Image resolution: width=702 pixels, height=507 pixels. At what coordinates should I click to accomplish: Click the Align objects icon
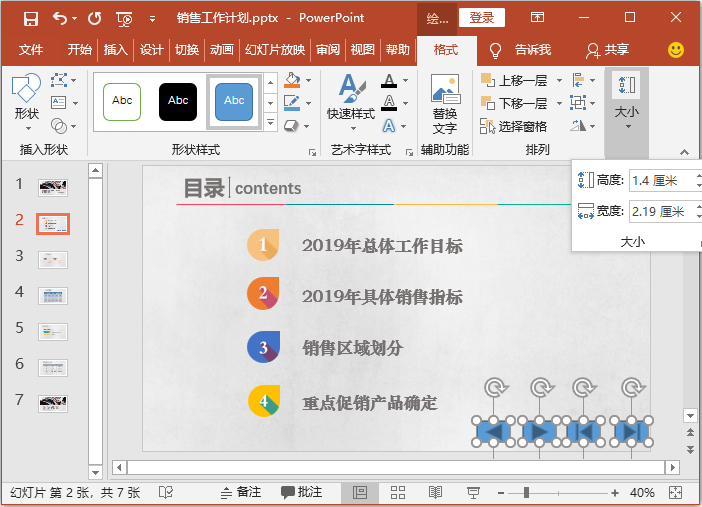click(578, 80)
